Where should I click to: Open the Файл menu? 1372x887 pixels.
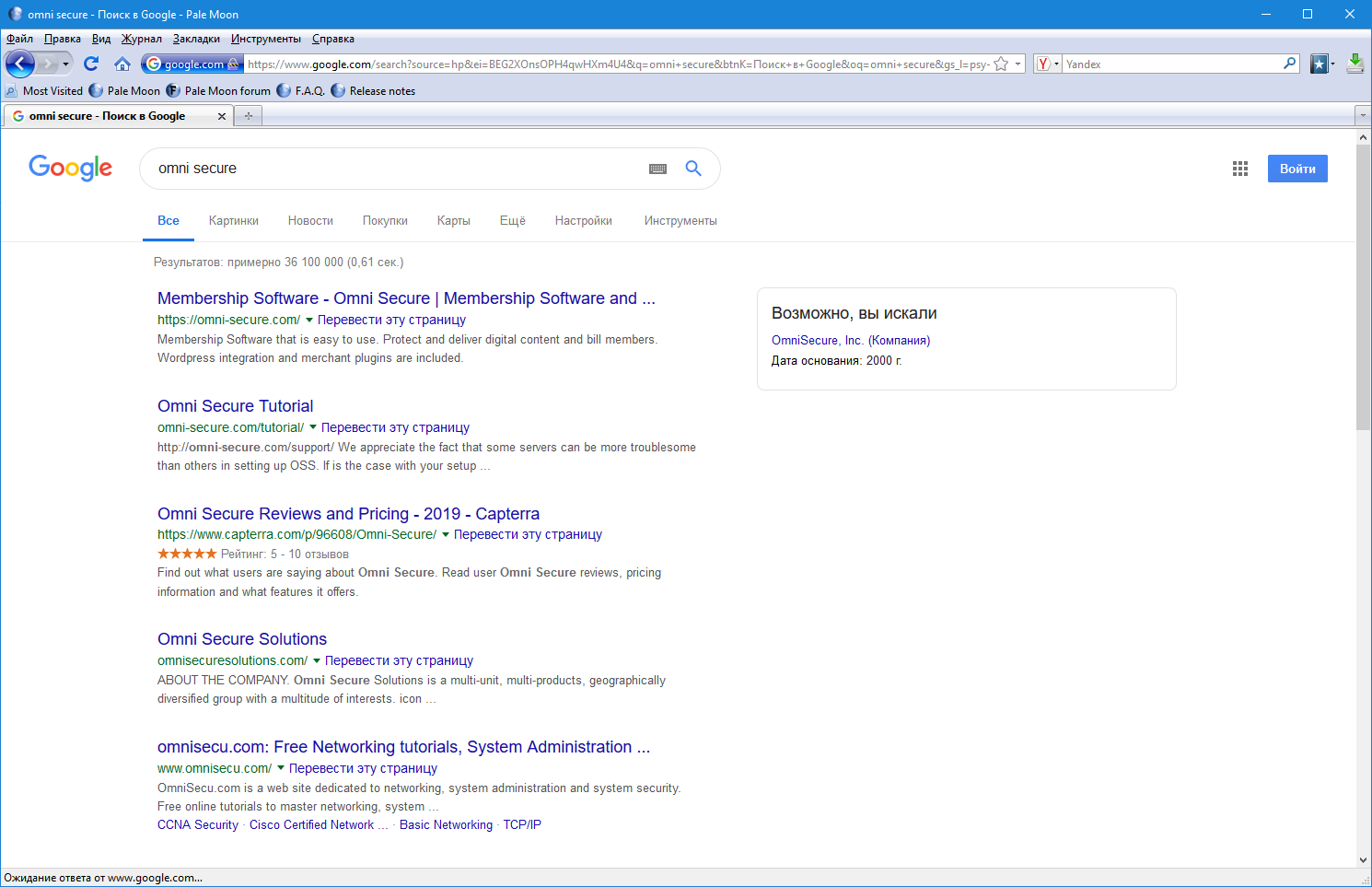click(19, 39)
